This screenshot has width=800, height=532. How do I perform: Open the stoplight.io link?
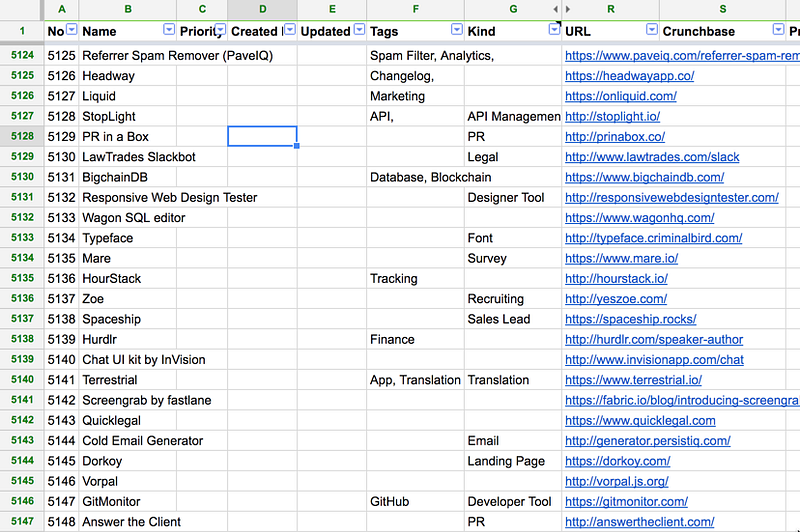click(x=612, y=116)
